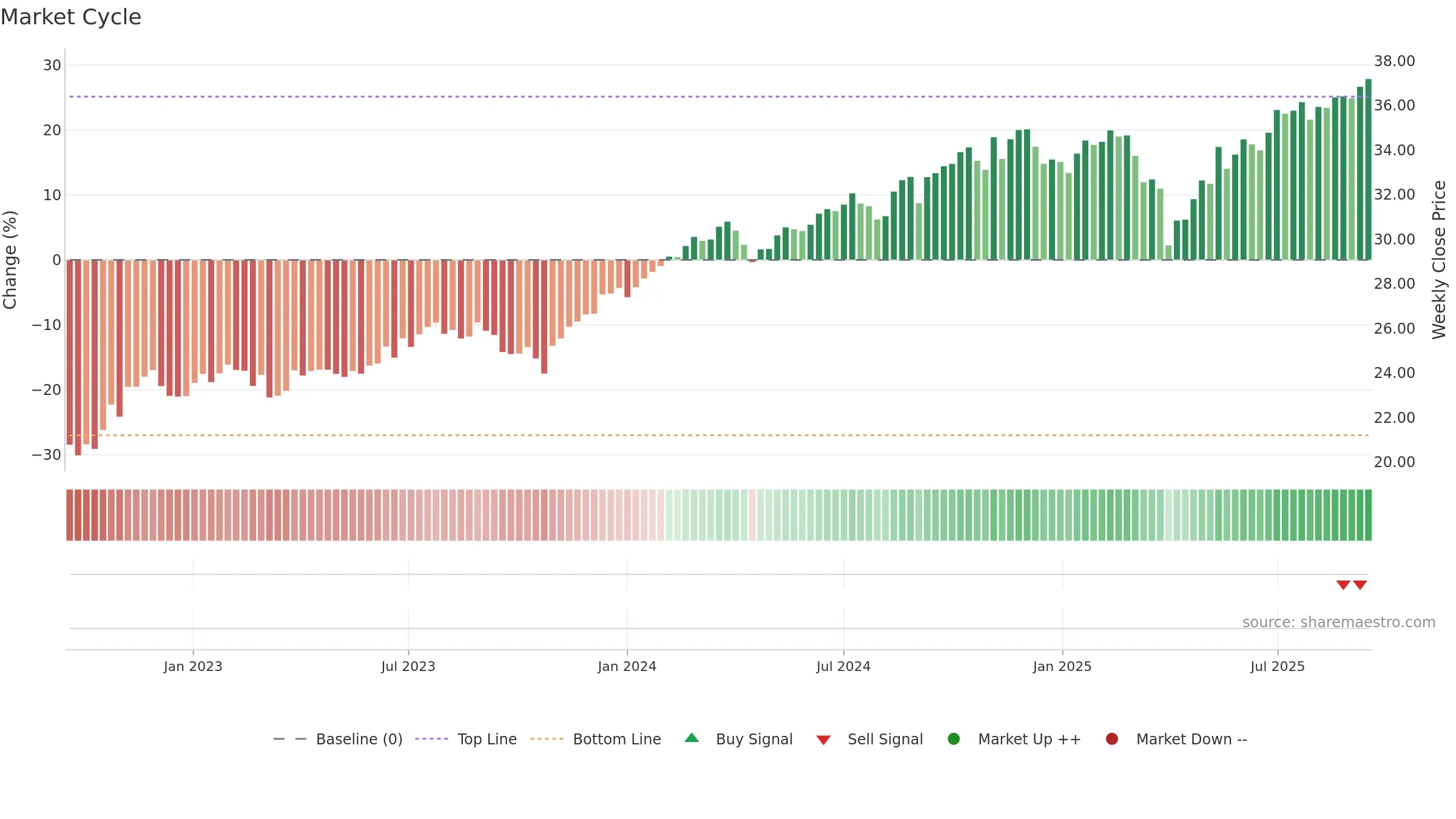Click the tallest green bar at chart's right end

1368,169
